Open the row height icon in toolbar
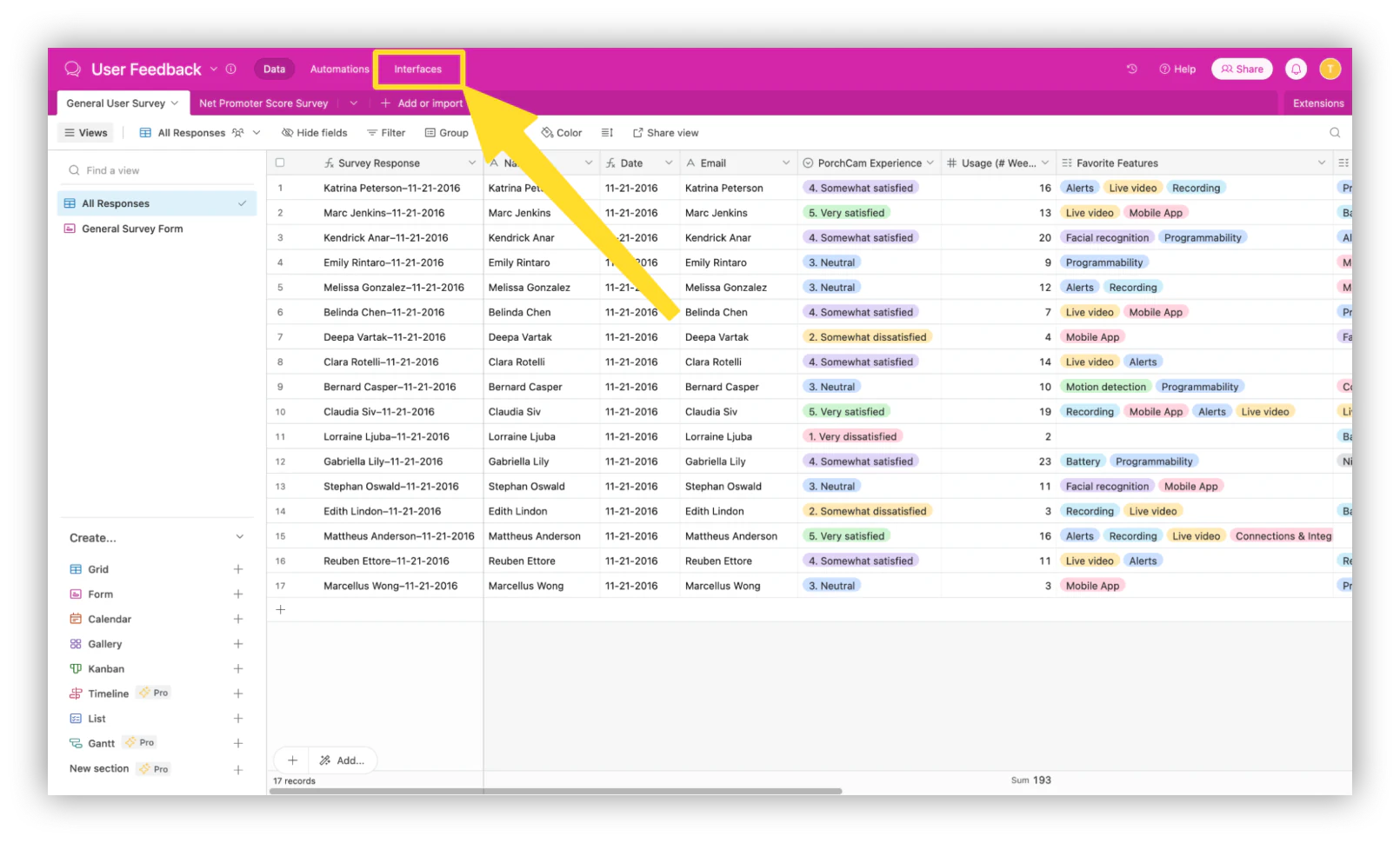1400x843 pixels. pyautogui.click(x=607, y=133)
